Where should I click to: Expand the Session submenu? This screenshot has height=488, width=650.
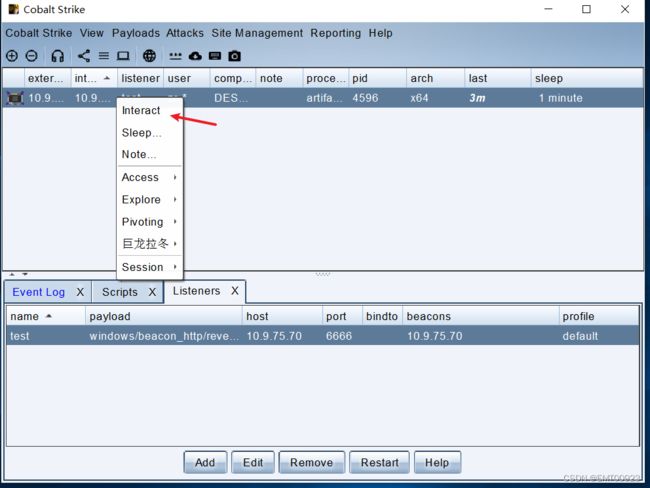pos(150,267)
